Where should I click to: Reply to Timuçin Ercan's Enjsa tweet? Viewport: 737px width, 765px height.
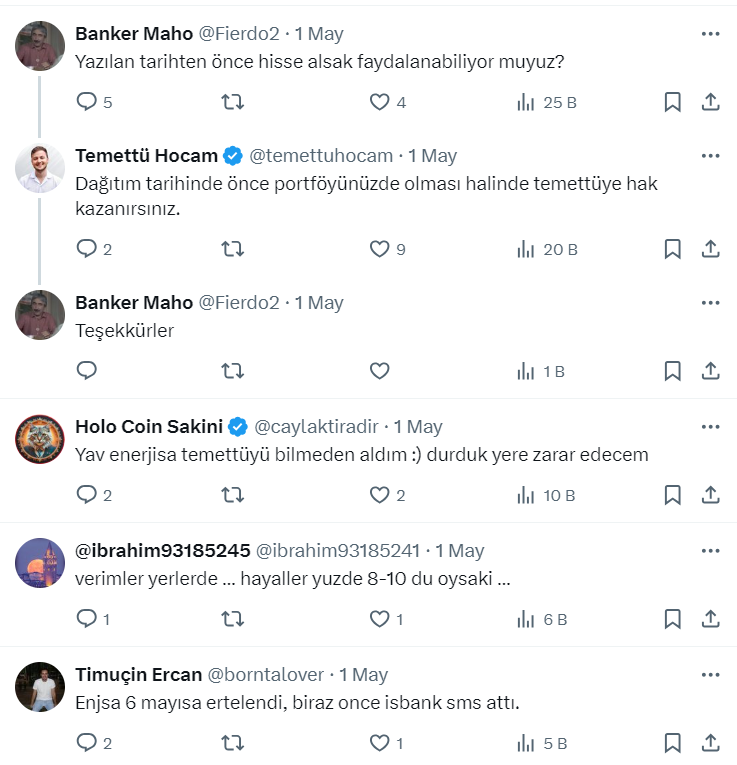[x=87, y=743]
